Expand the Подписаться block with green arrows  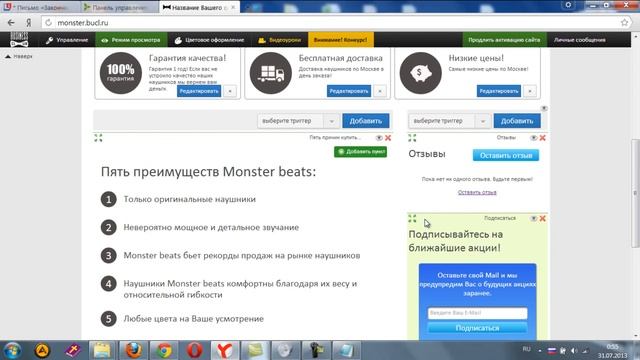tap(412, 219)
